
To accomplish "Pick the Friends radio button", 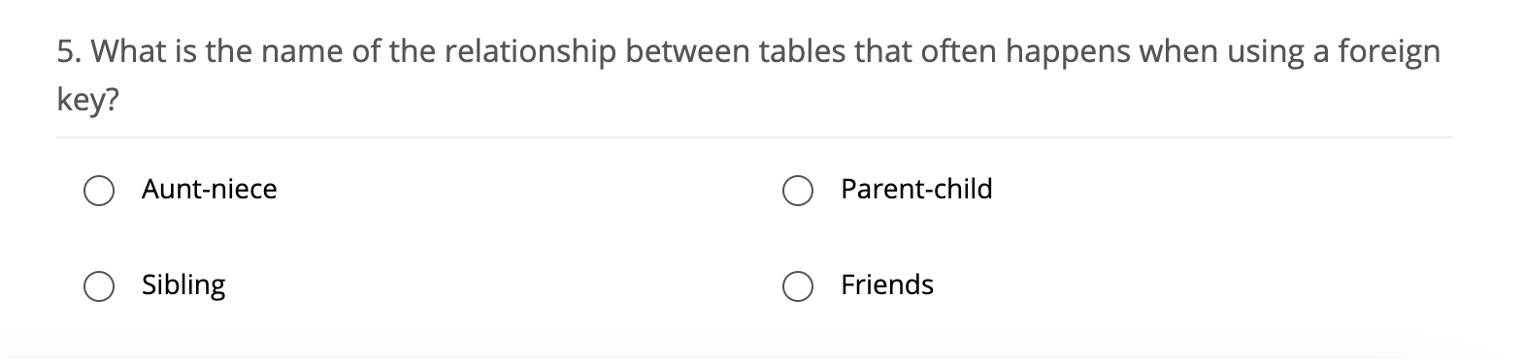I will click(797, 286).
